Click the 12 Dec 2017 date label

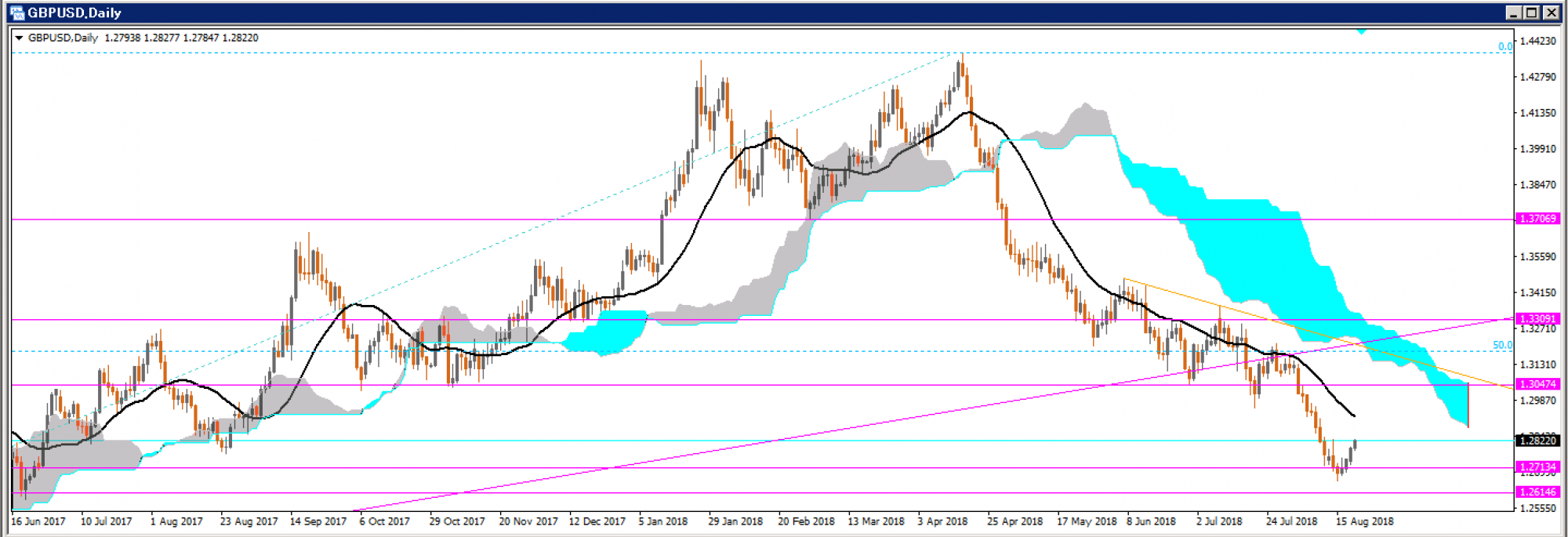point(597,521)
